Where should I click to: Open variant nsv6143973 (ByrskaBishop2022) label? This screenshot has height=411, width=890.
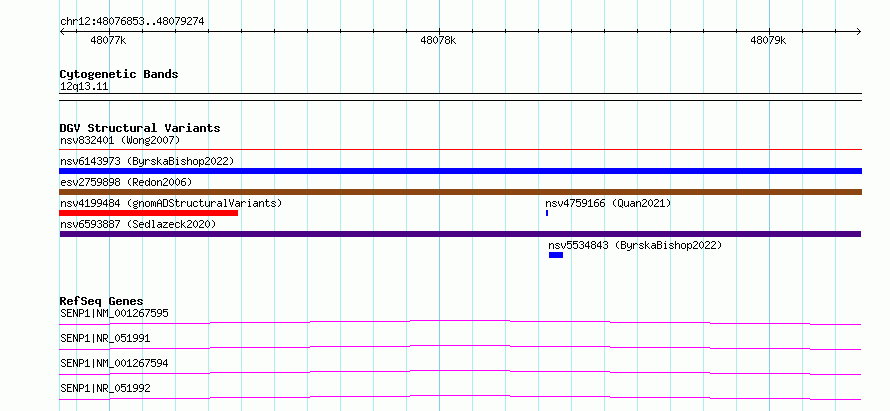(147, 161)
